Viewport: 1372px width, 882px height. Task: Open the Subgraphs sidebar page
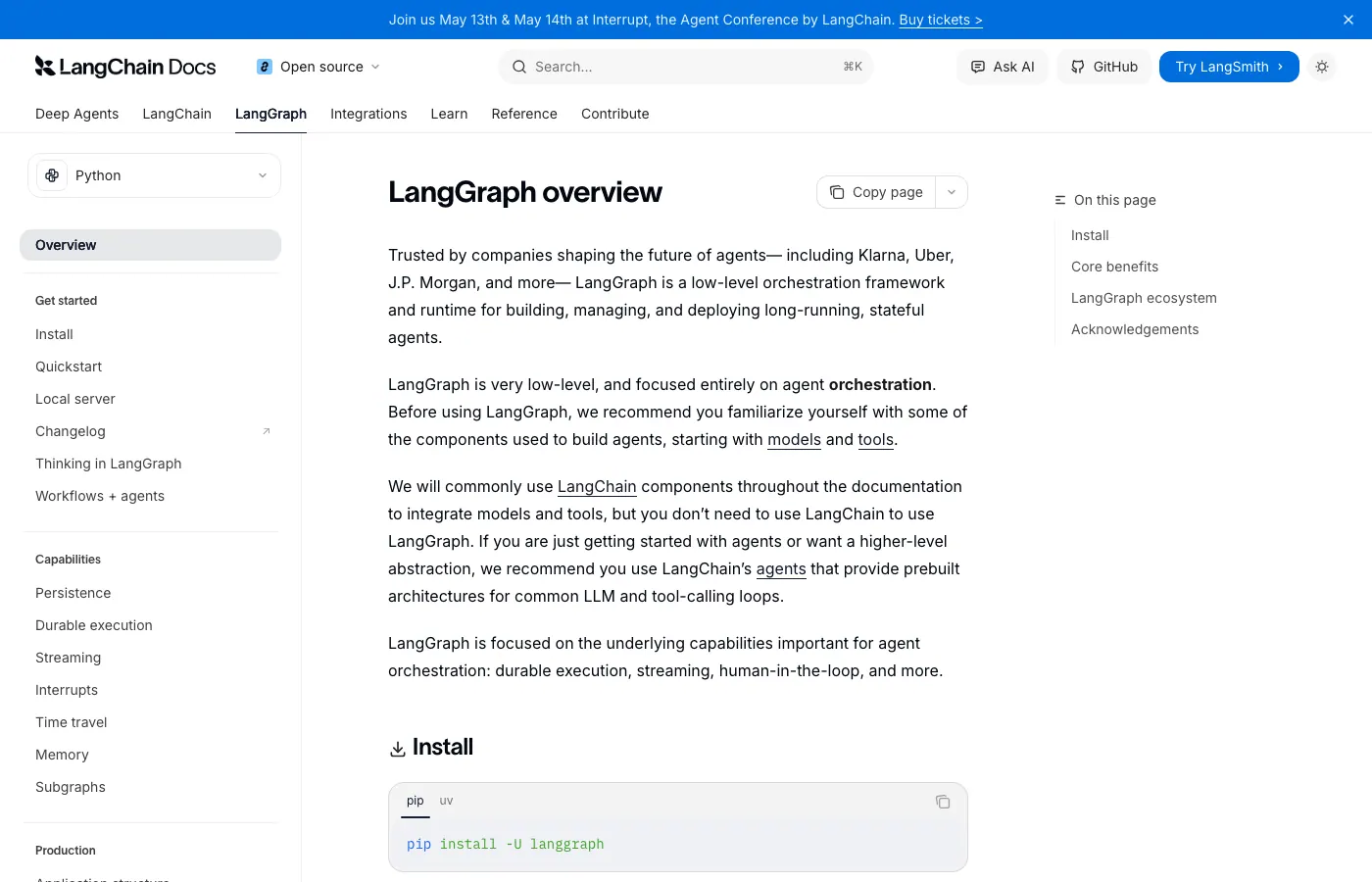tap(71, 787)
